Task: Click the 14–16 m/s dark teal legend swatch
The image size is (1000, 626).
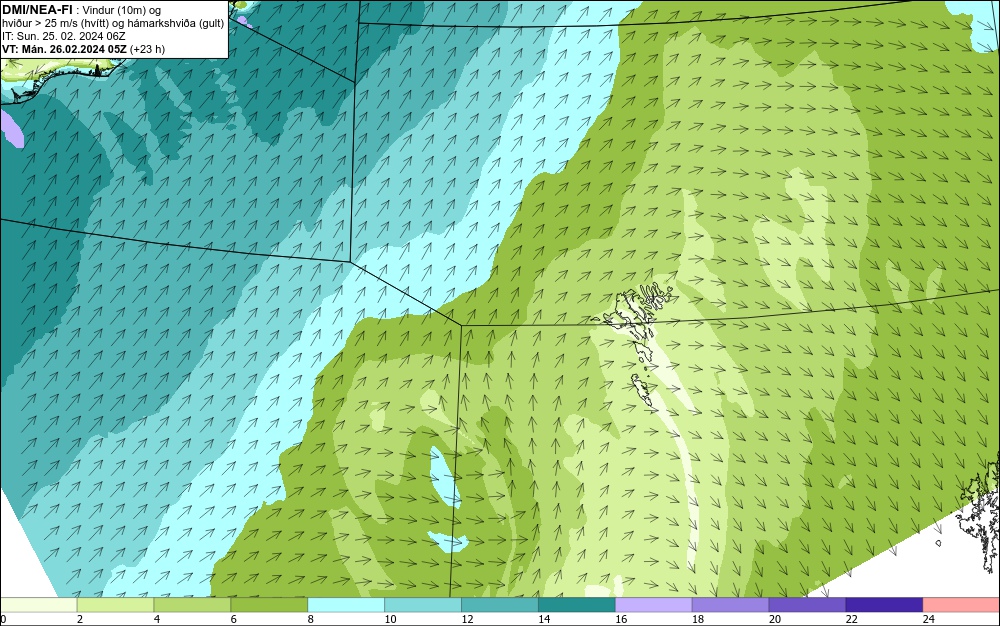Action: 577,605
